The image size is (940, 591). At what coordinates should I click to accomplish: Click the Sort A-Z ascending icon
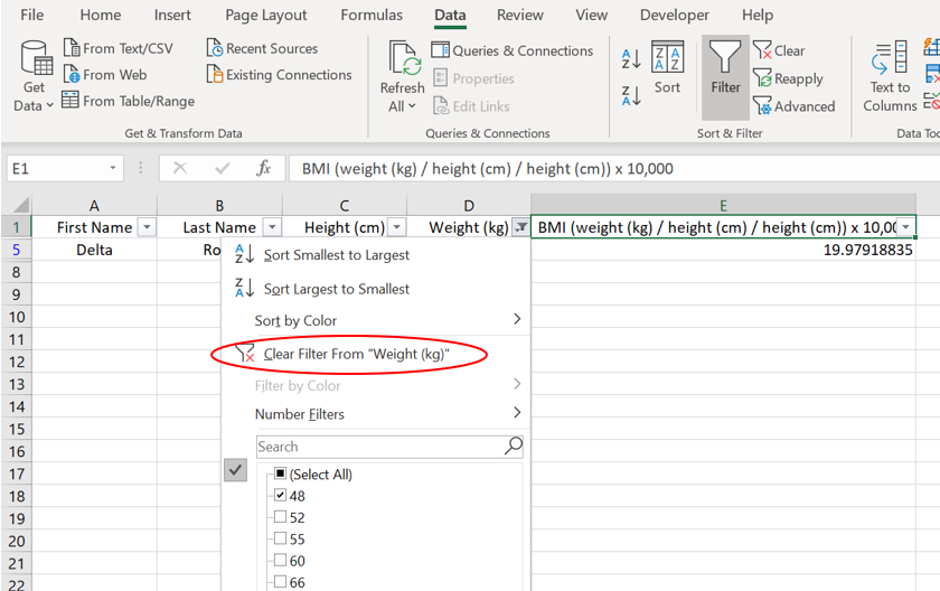(x=631, y=58)
